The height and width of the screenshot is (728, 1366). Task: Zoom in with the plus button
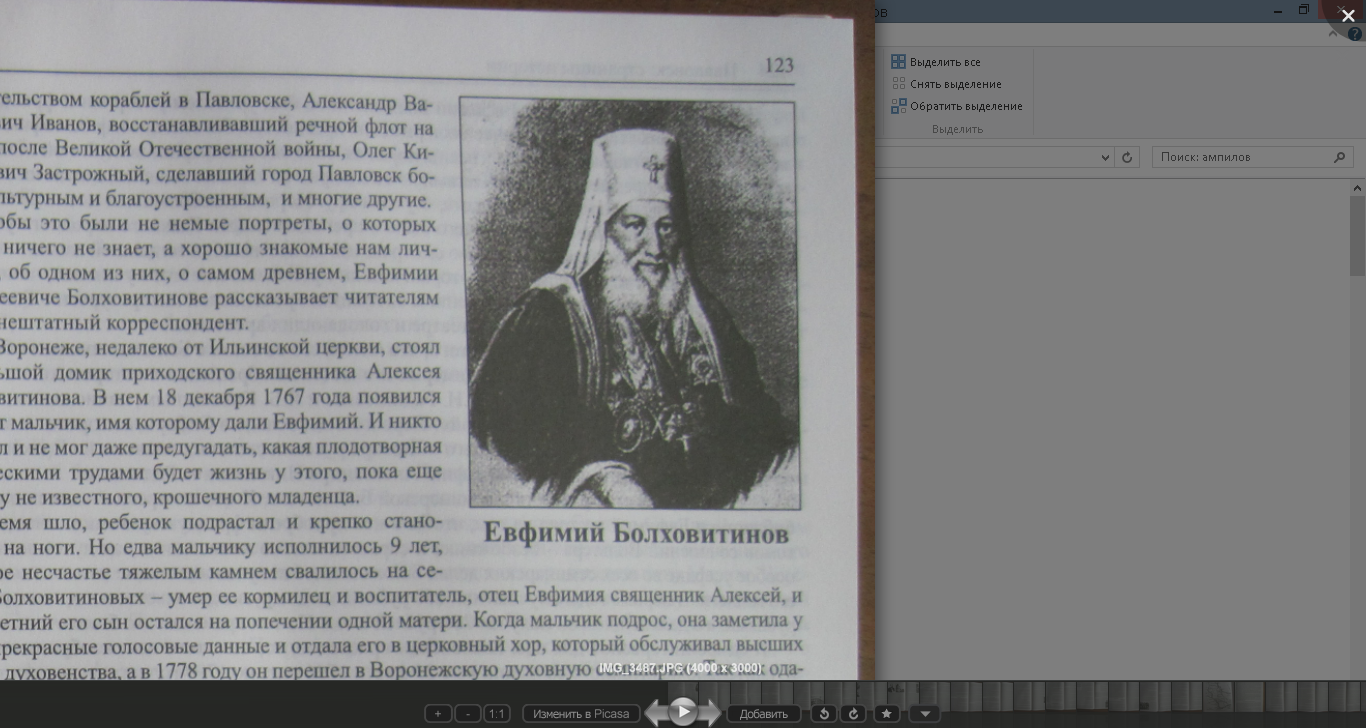[437, 713]
